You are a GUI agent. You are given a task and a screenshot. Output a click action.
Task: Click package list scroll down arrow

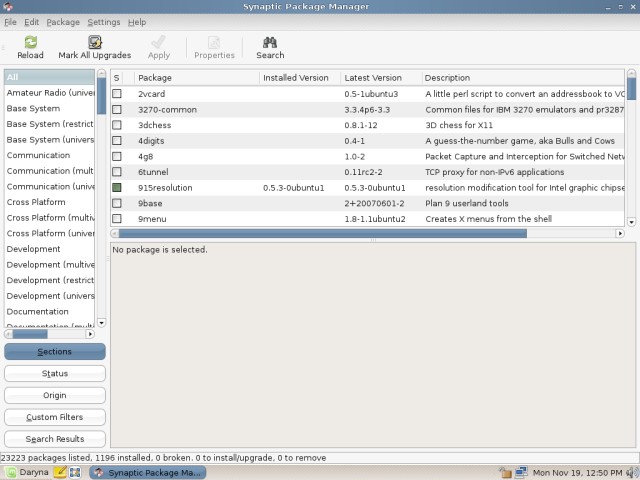coord(631,222)
